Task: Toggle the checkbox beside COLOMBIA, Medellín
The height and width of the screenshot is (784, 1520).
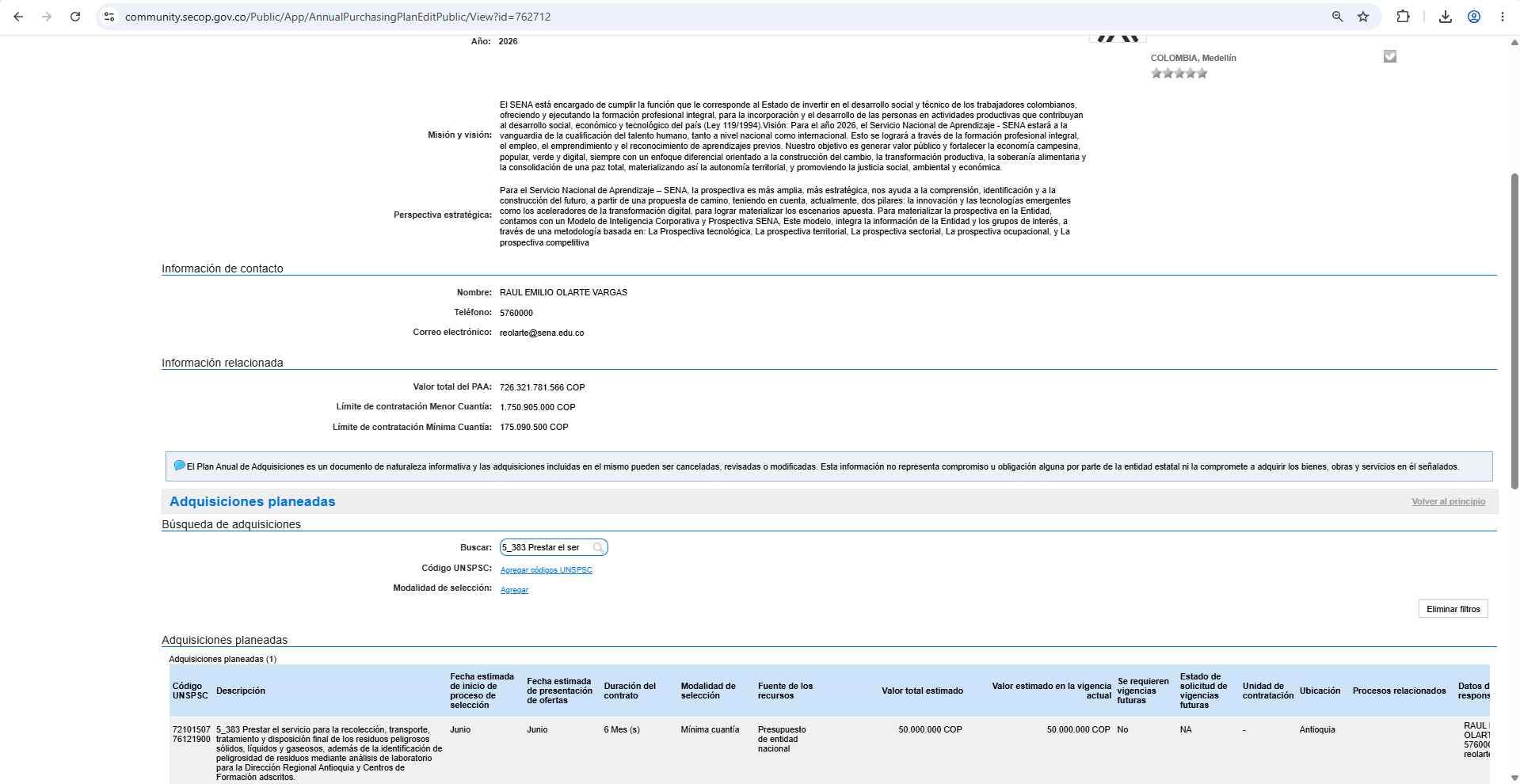Action: click(x=1390, y=56)
